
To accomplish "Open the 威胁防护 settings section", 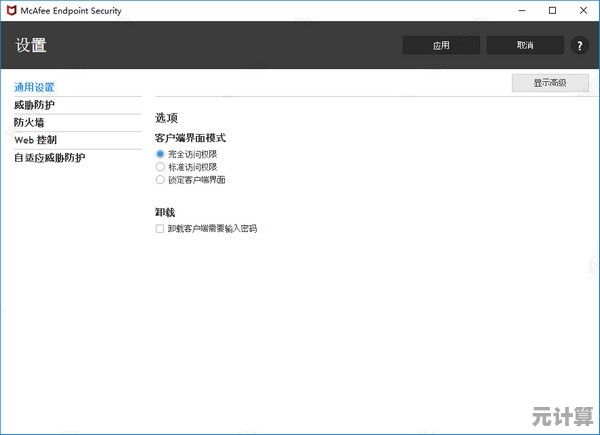I will 34,104.
